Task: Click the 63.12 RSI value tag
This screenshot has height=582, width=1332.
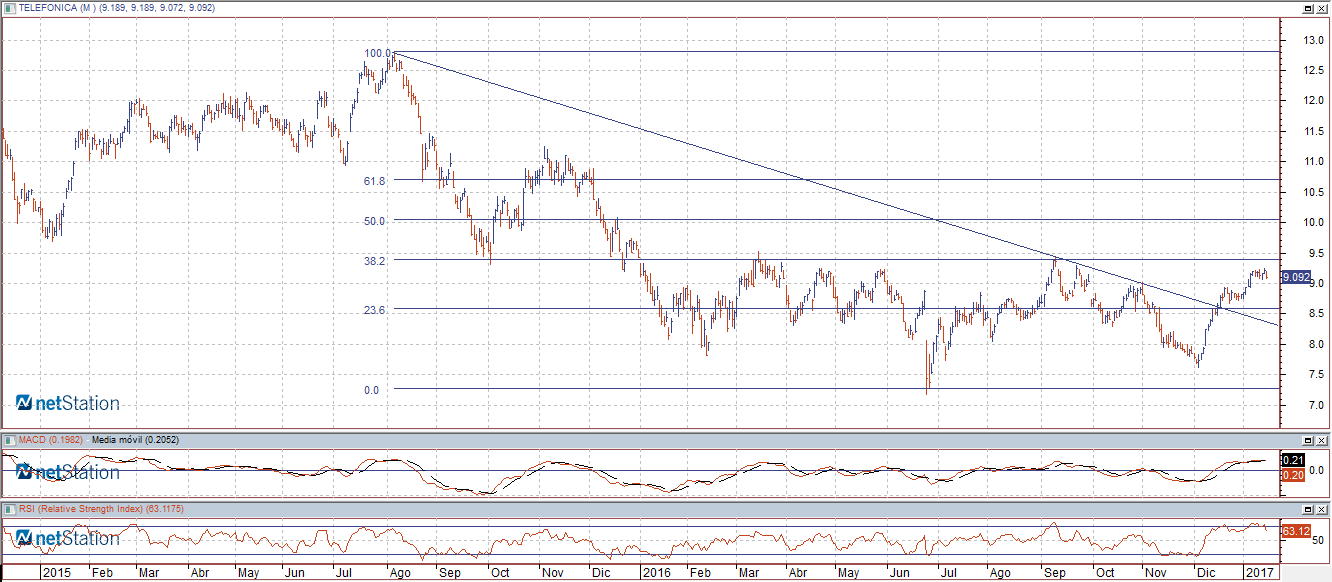Action: coord(1295,530)
